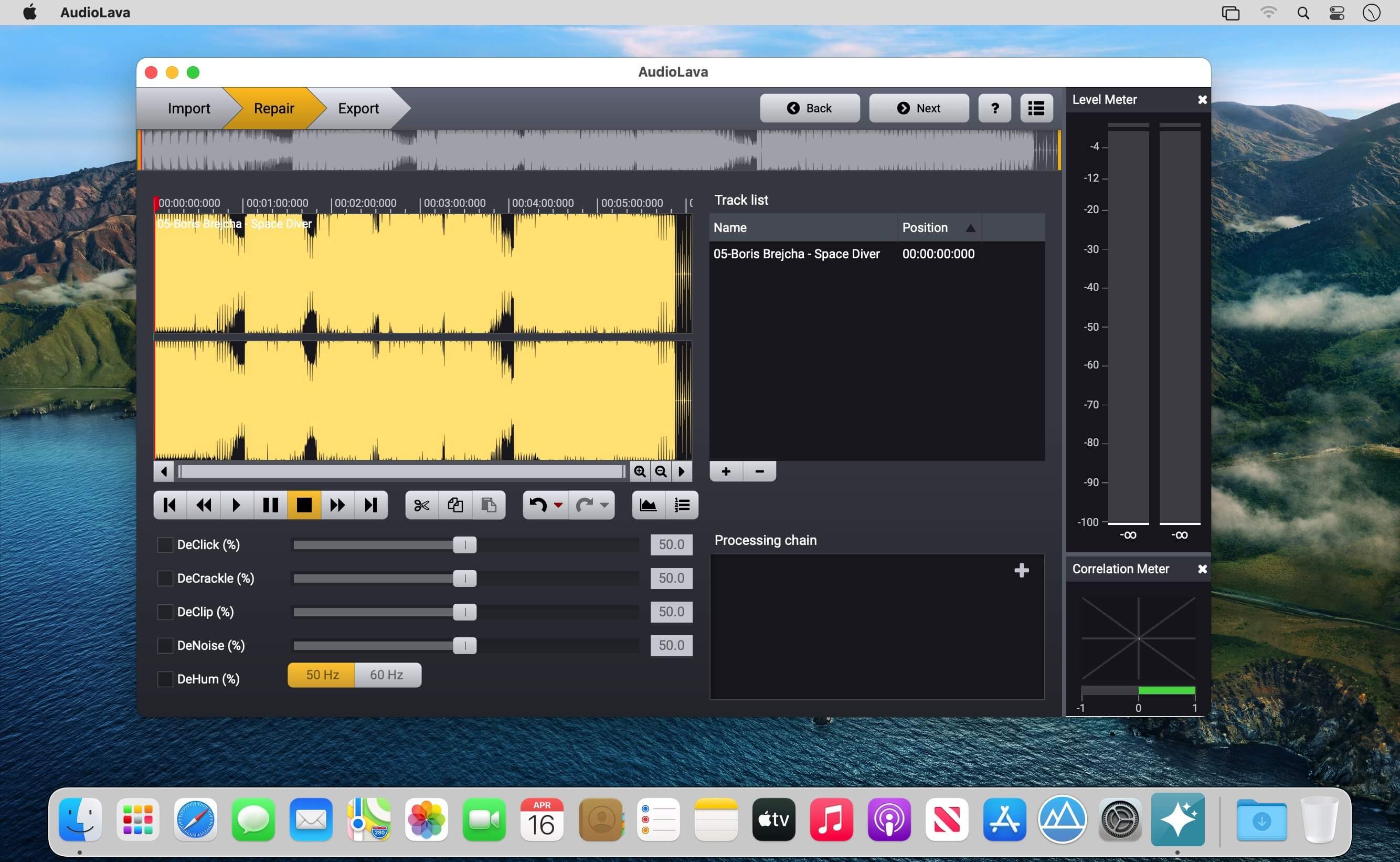Toggle the DeHum checkbox on
This screenshot has width=1400, height=862.
click(163, 678)
